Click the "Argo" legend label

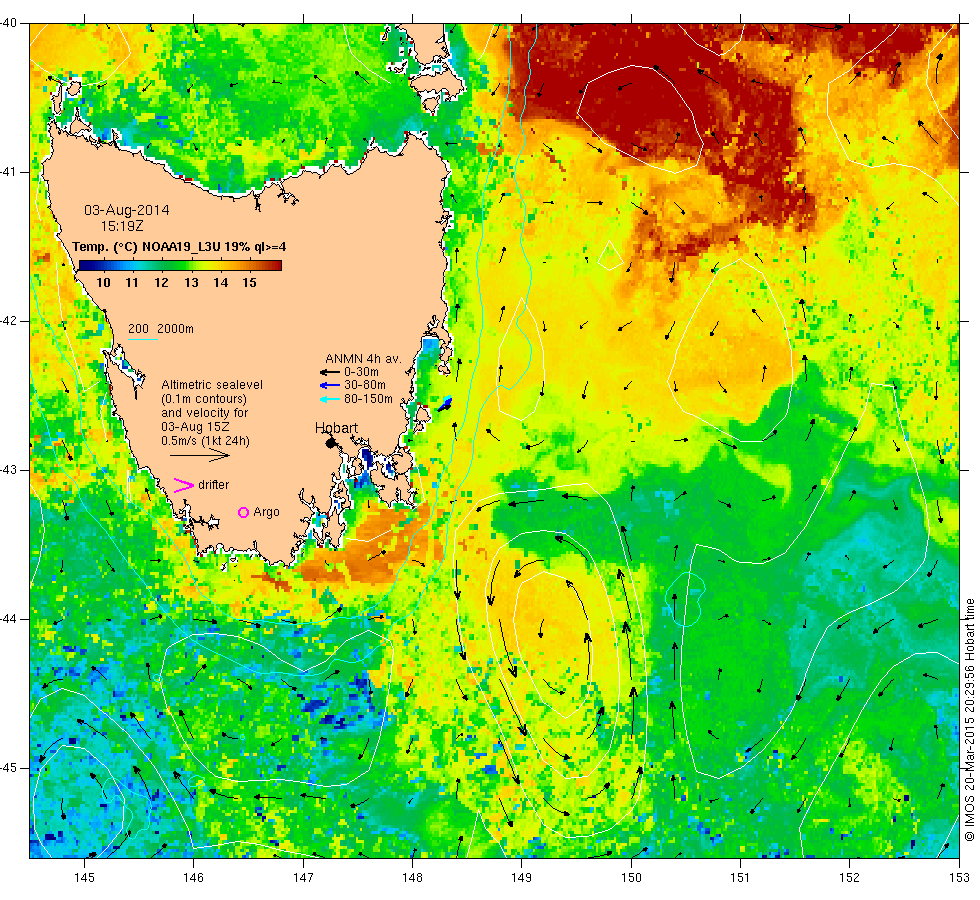(266, 512)
